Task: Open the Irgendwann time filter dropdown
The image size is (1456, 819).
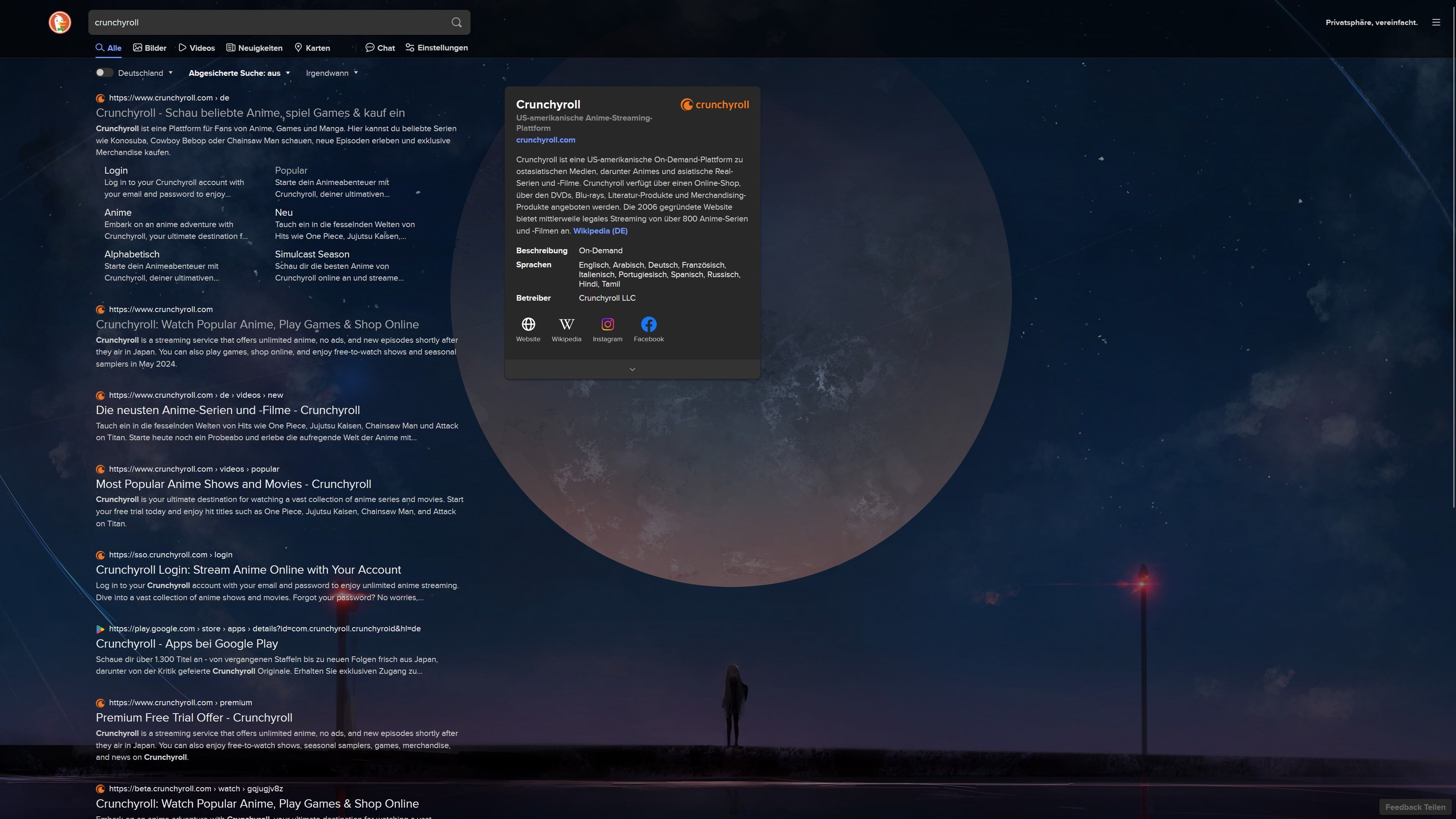Action: click(x=332, y=73)
